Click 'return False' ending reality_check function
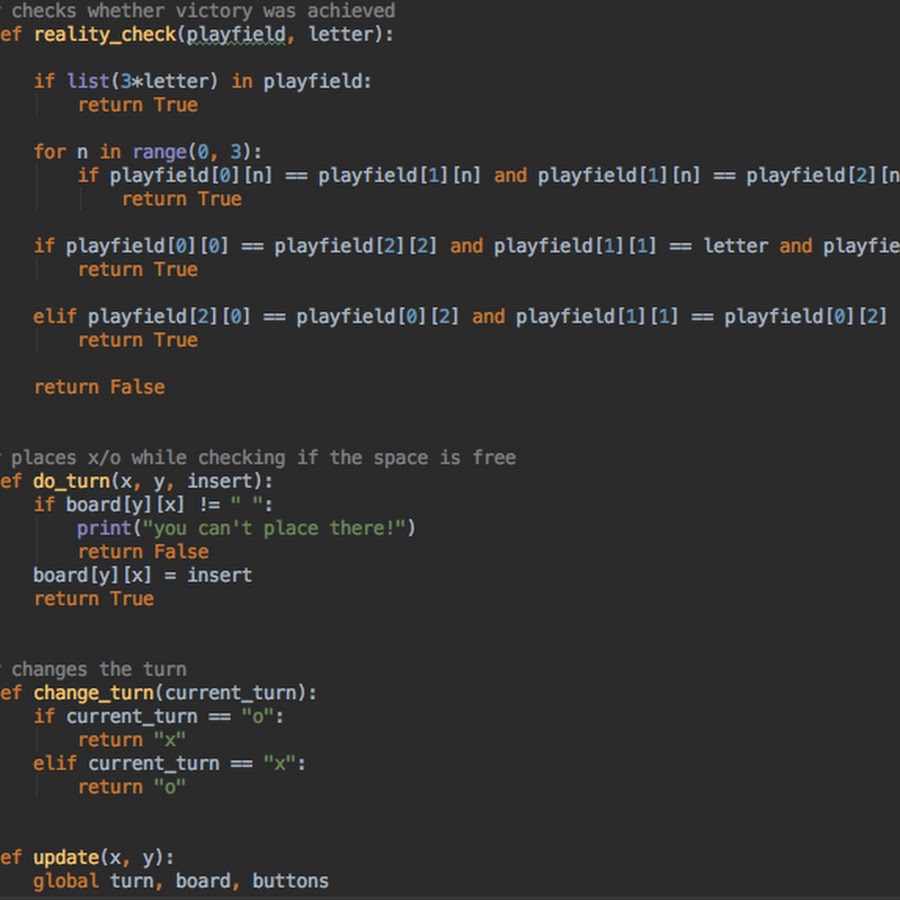Viewport: 900px width, 900px height. click(99, 387)
